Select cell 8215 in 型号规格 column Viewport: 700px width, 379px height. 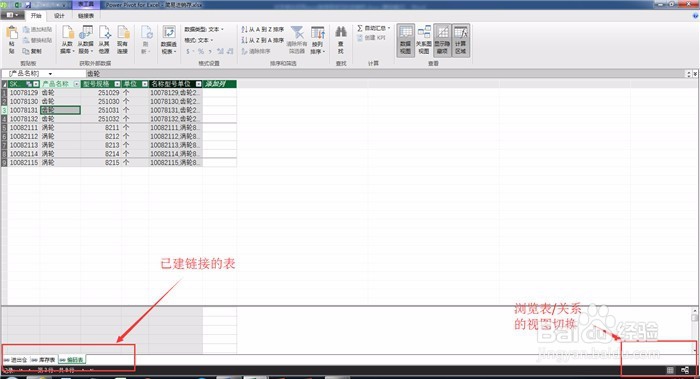[x=101, y=163]
